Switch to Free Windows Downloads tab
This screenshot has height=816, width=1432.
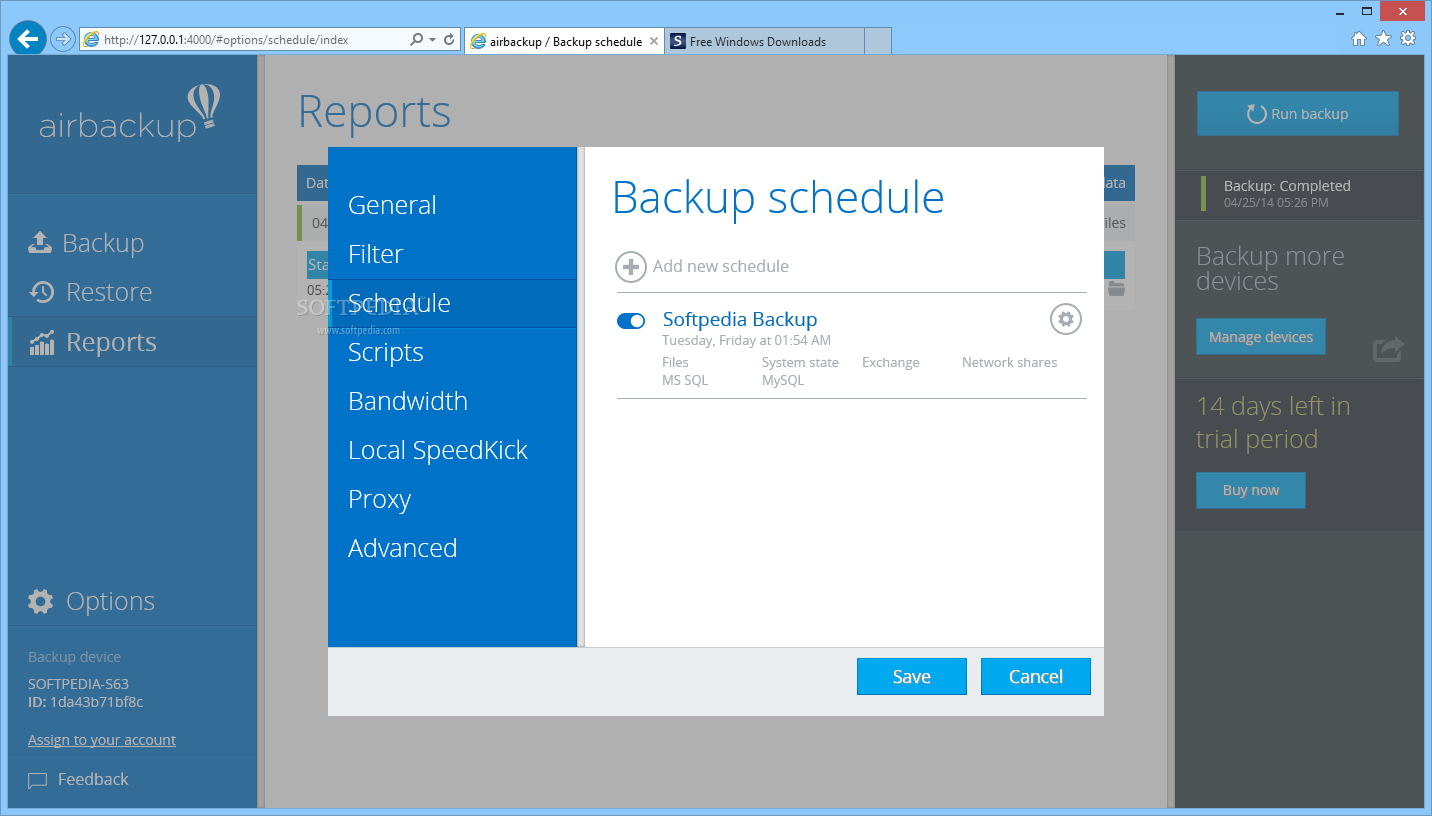pyautogui.click(x=766, y=41)
